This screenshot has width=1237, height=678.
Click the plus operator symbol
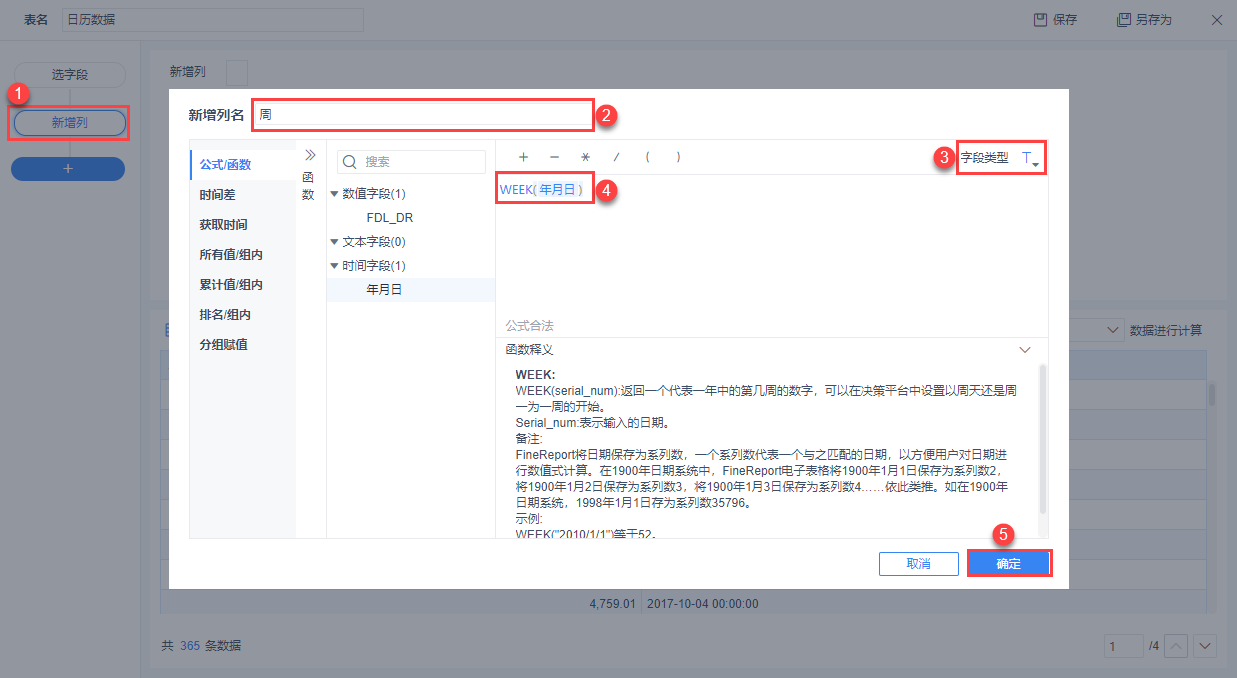523,157
